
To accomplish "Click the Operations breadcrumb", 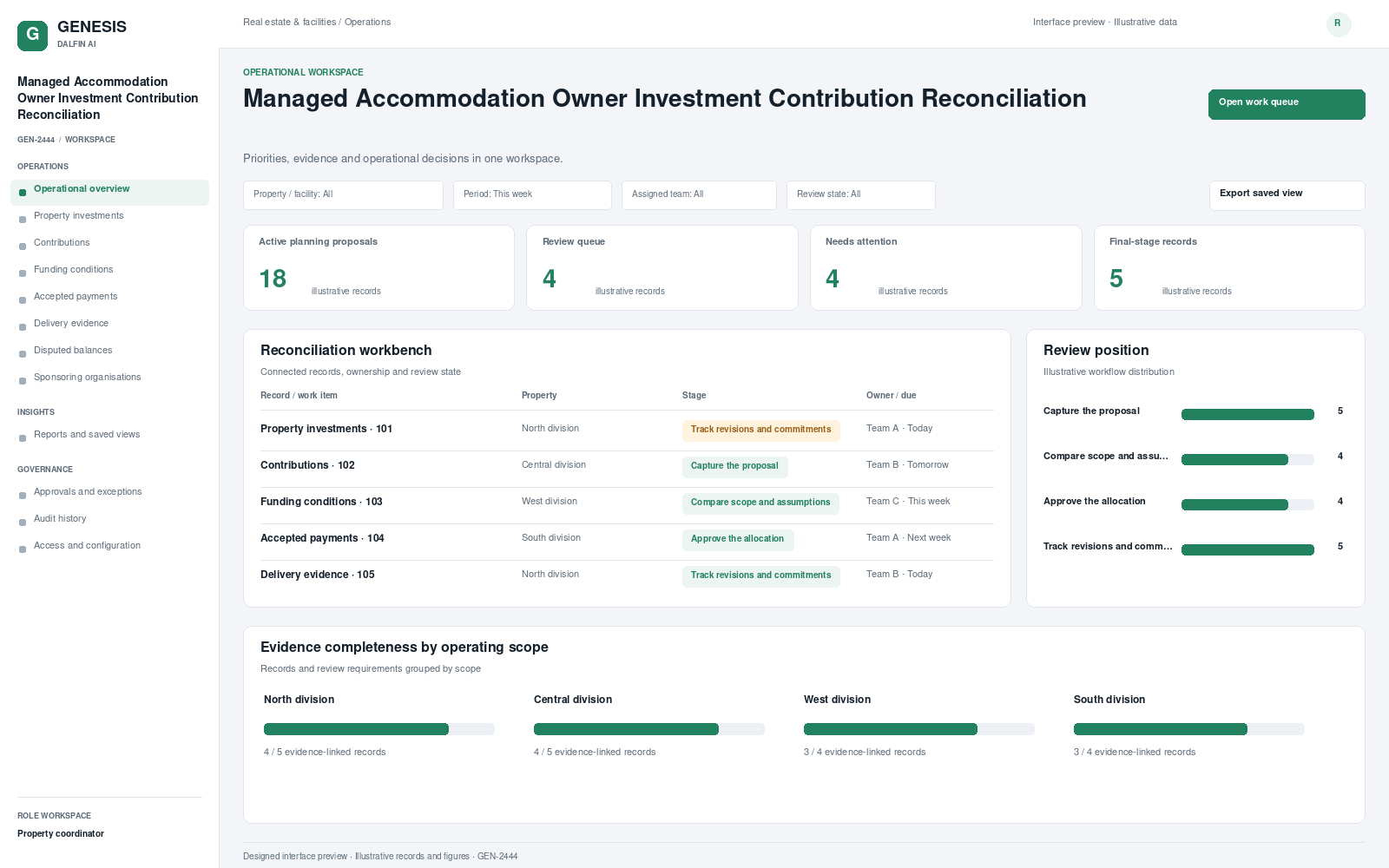I will pyautogui.click(x=367, y=23).
